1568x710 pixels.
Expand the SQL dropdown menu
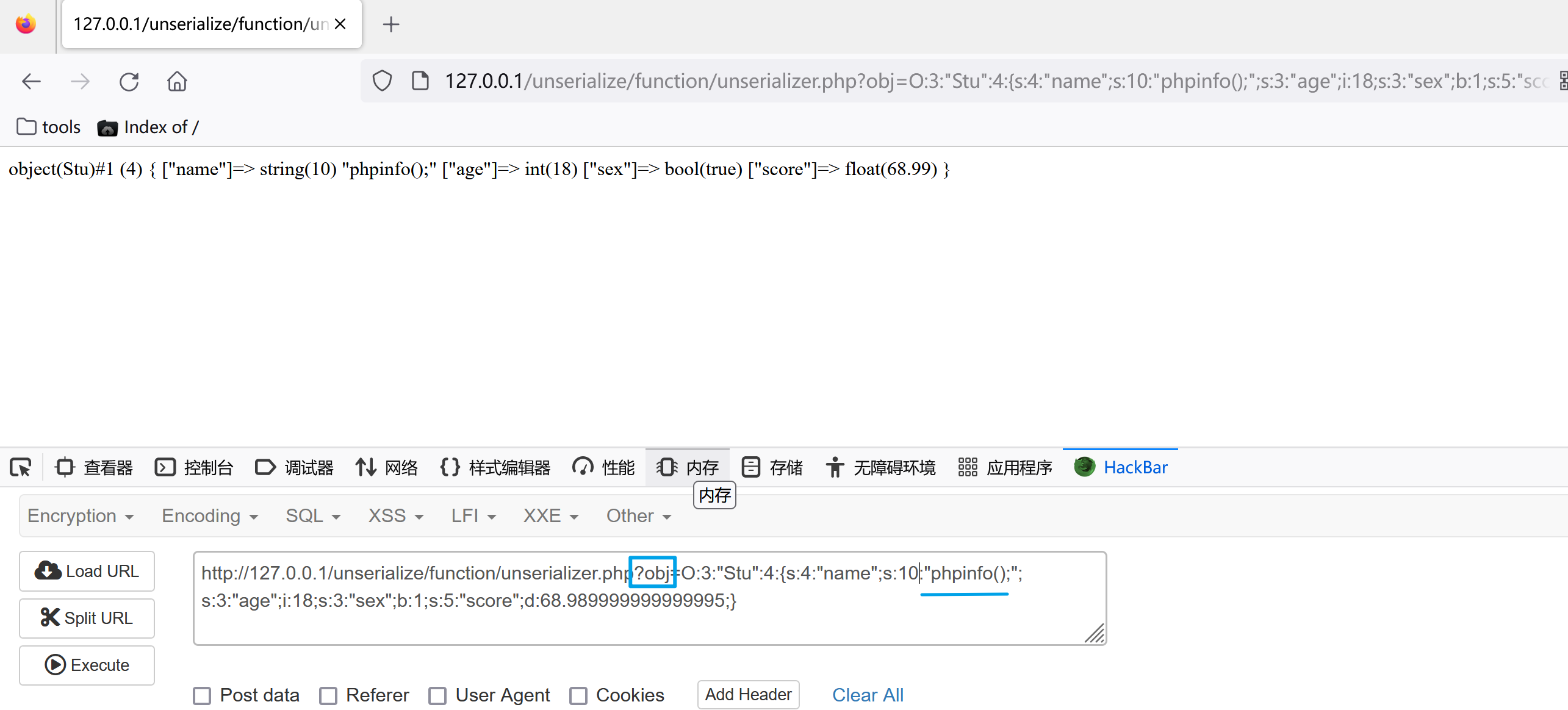(x=310, y=516)
